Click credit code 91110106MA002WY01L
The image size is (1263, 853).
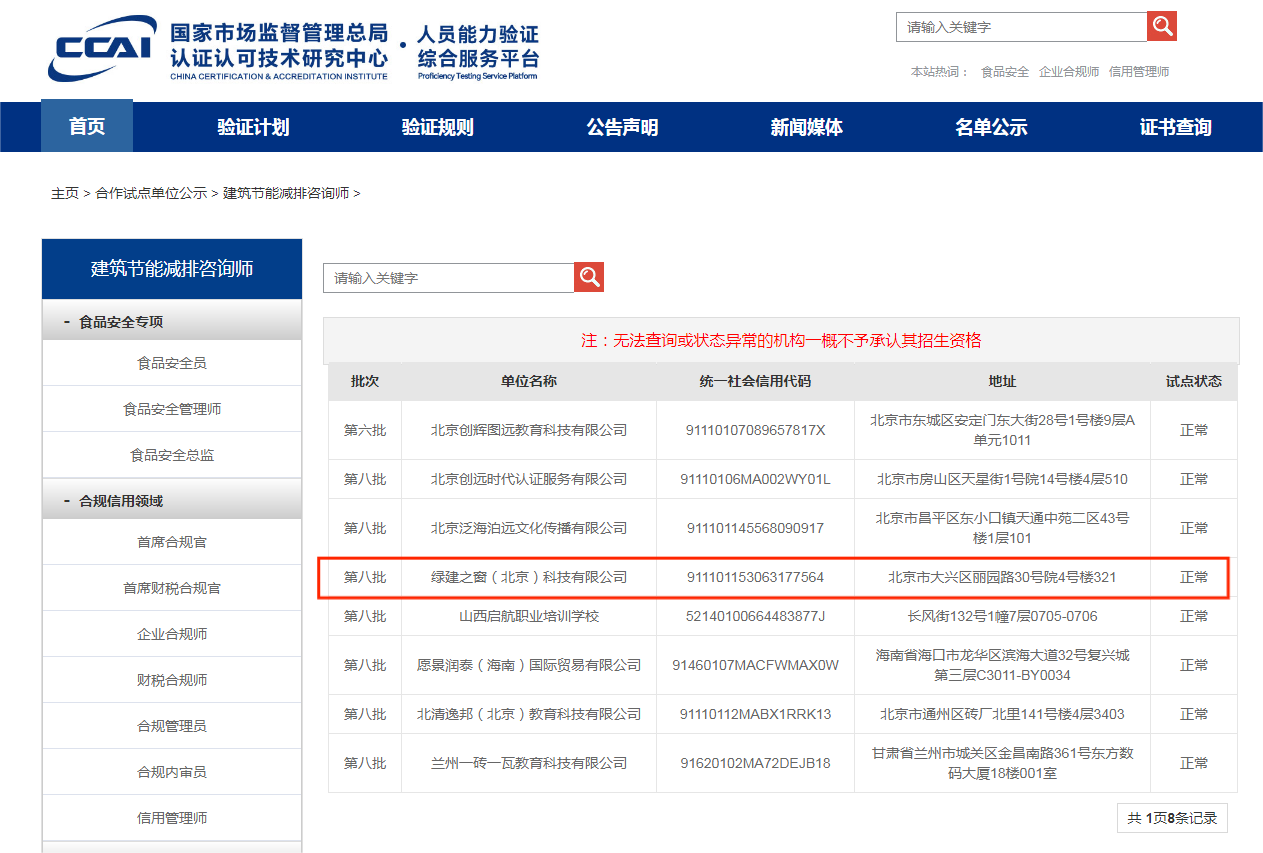pyautogui.click(x=755, y=479)
